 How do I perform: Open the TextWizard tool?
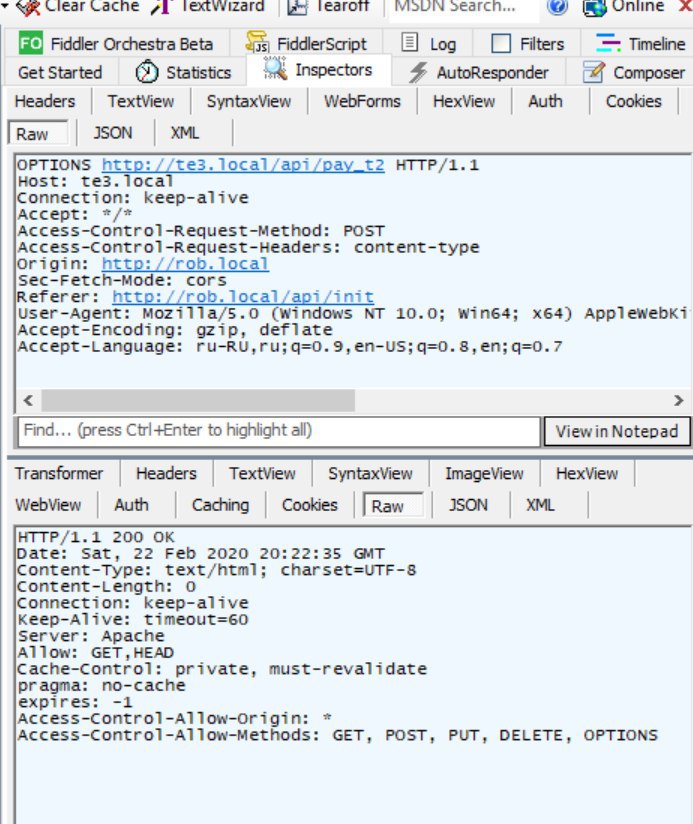pyautogui.click(x=208, y=7)
